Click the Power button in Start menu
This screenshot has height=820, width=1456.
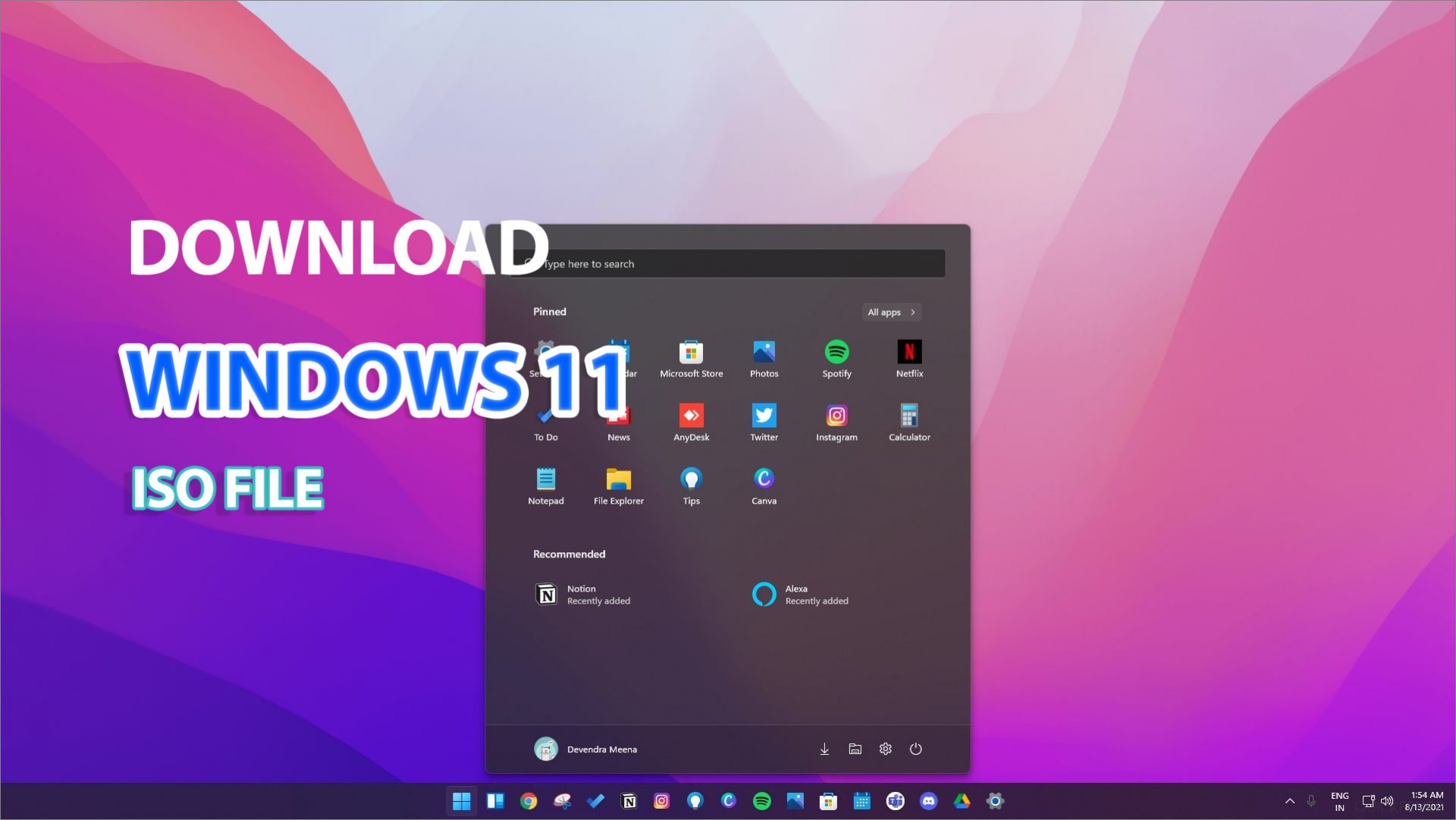(x=915, y=749)
